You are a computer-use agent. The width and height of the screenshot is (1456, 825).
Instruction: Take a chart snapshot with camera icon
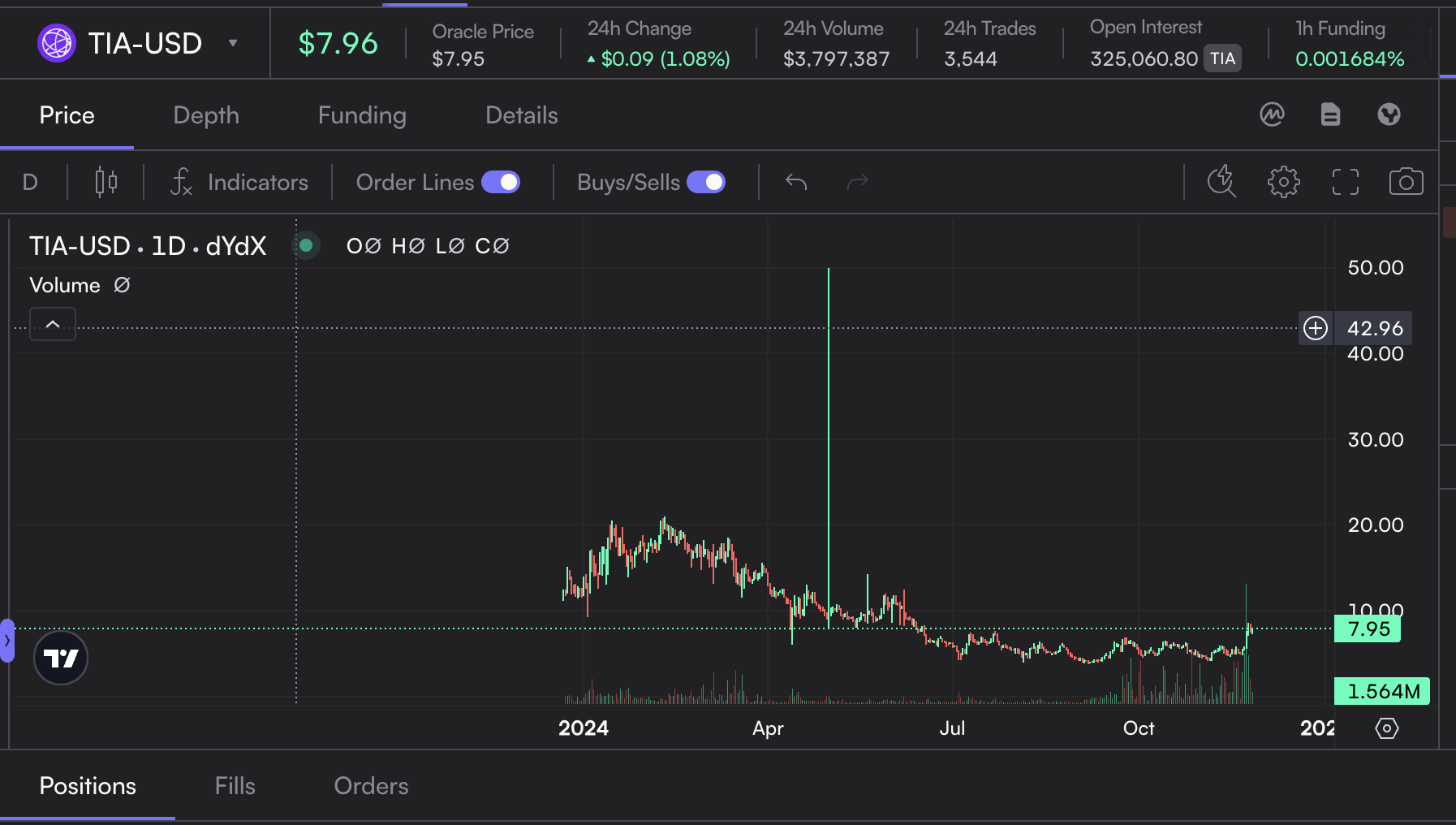tap(1406, 182)
